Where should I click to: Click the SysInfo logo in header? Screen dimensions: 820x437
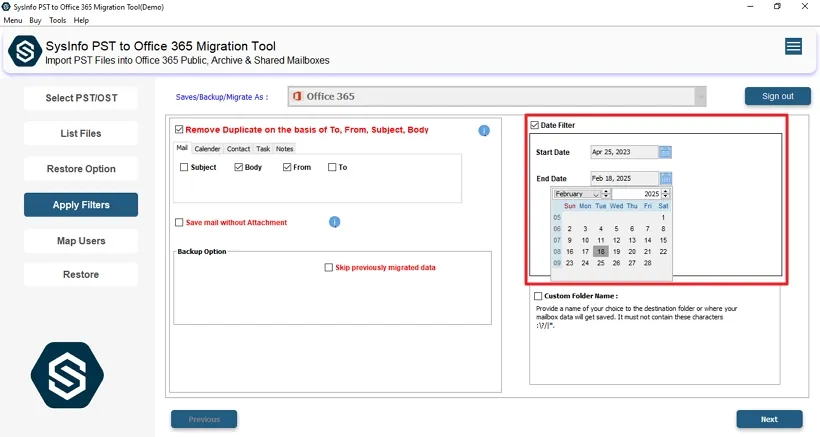(x=24, y=52)
